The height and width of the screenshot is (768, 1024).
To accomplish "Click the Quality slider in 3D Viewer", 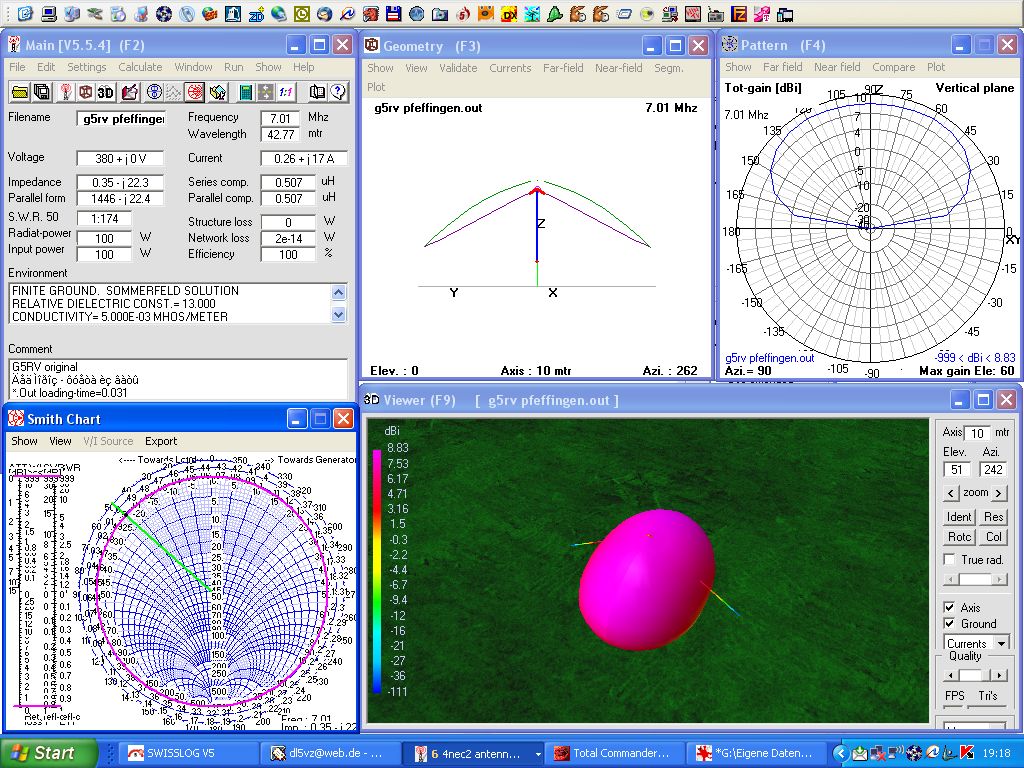I will pyautogui.click(x=976, y=675).
